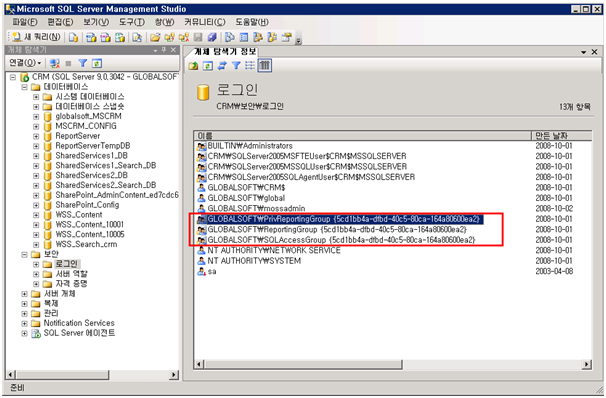Select SharedServices1_DB in tree
This screenshot has width=606, height=398.
[91, 156]
